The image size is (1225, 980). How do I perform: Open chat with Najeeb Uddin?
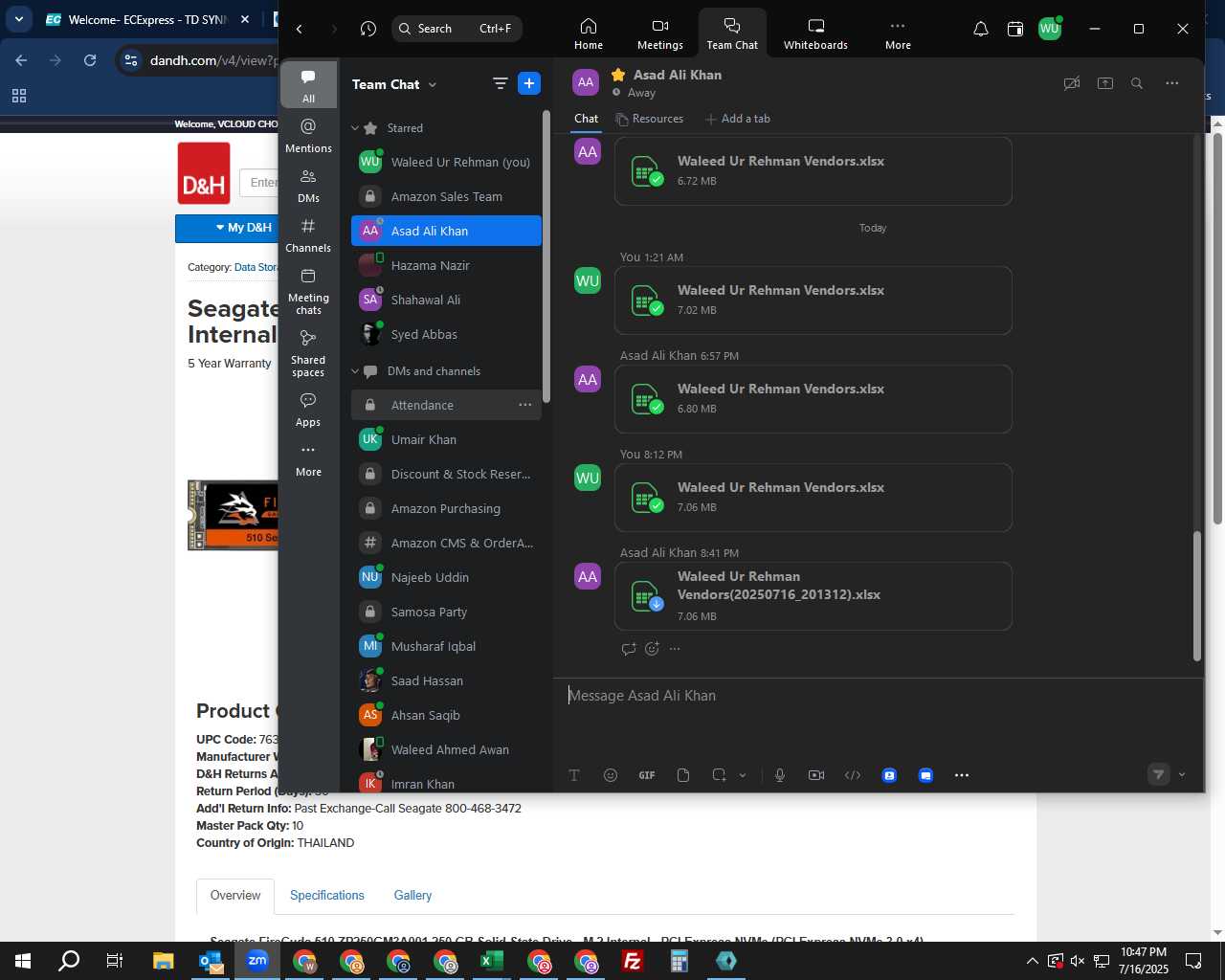pyautogui.click(x=446, y=577)
